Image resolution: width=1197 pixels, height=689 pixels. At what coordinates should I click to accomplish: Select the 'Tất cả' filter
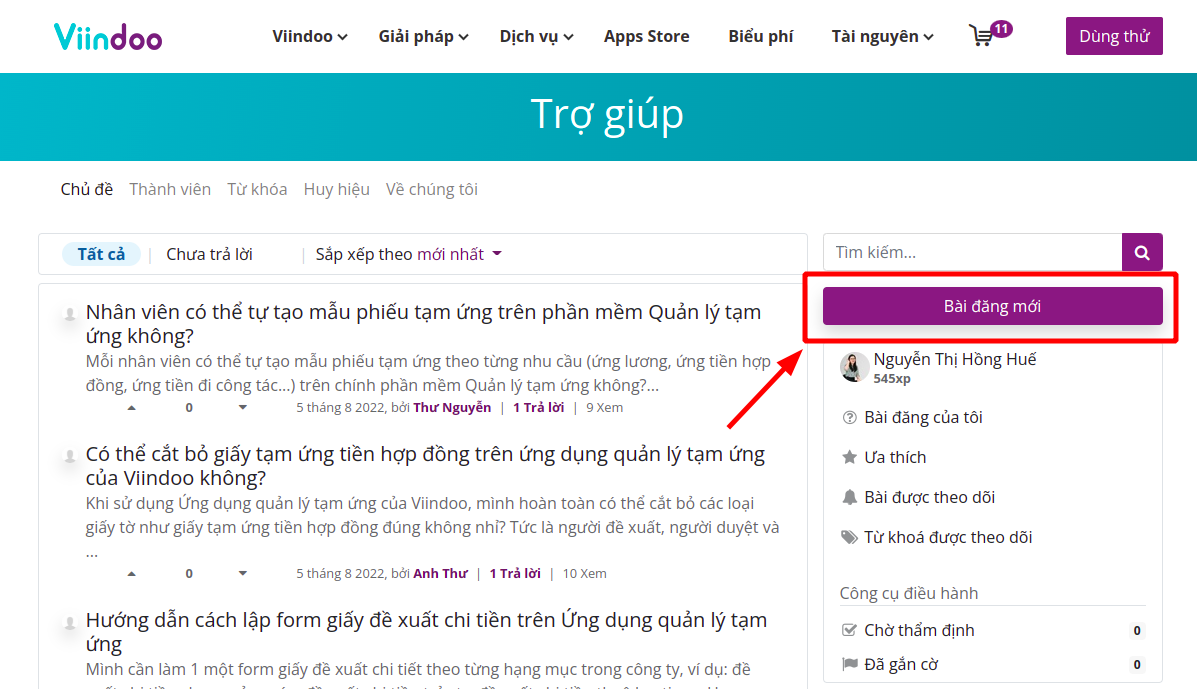pyautogui.click(x=102, y=254)
